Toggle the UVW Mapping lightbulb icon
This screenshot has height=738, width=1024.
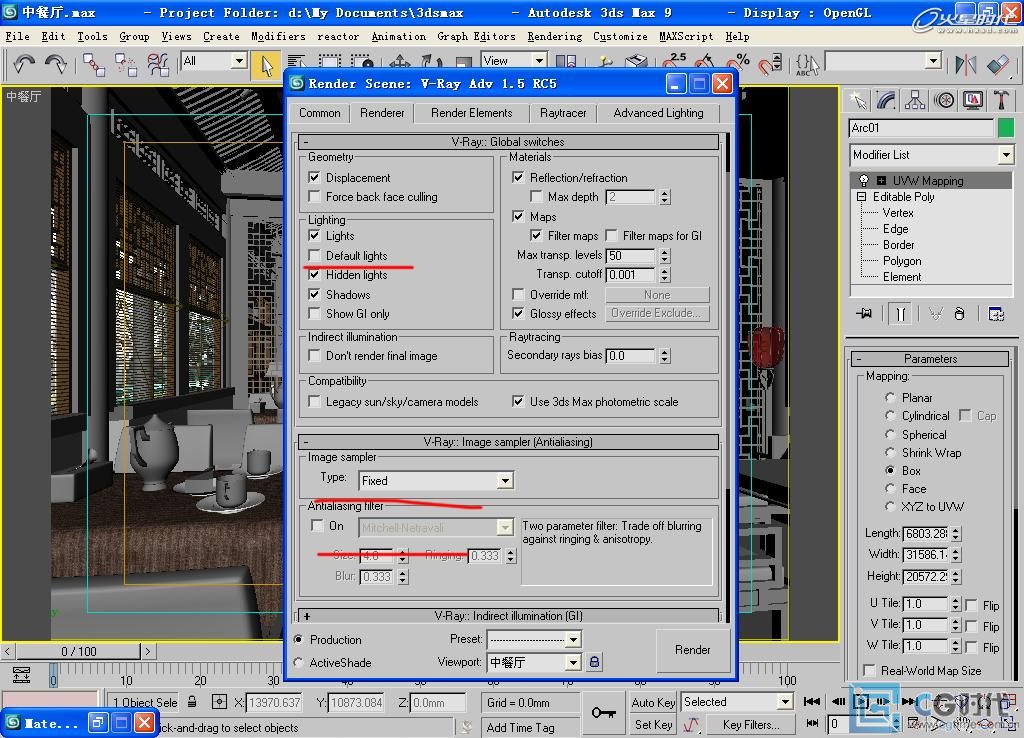pos(864,181)
